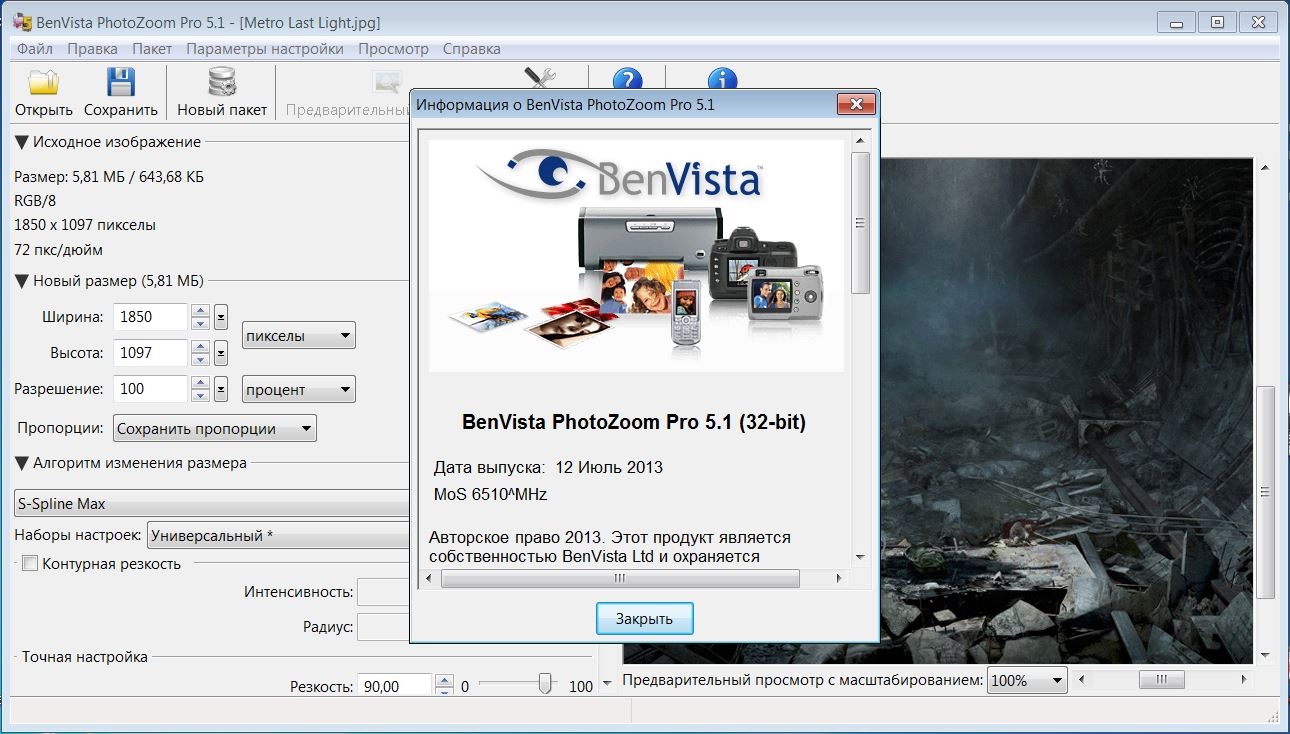Open the S-Spline Max algorithm dropdown
1290x734 pixels.
(x=212, y=504)
